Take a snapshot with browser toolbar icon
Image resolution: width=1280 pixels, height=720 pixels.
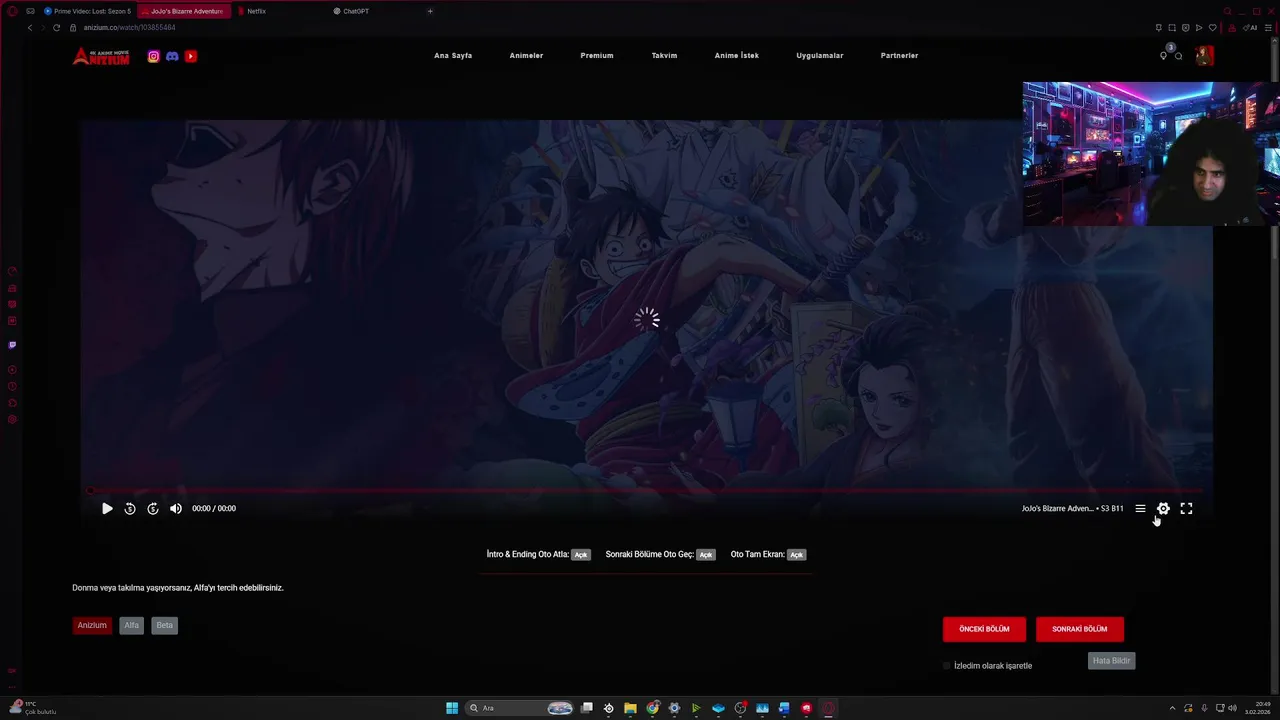tap(1172, 27)
